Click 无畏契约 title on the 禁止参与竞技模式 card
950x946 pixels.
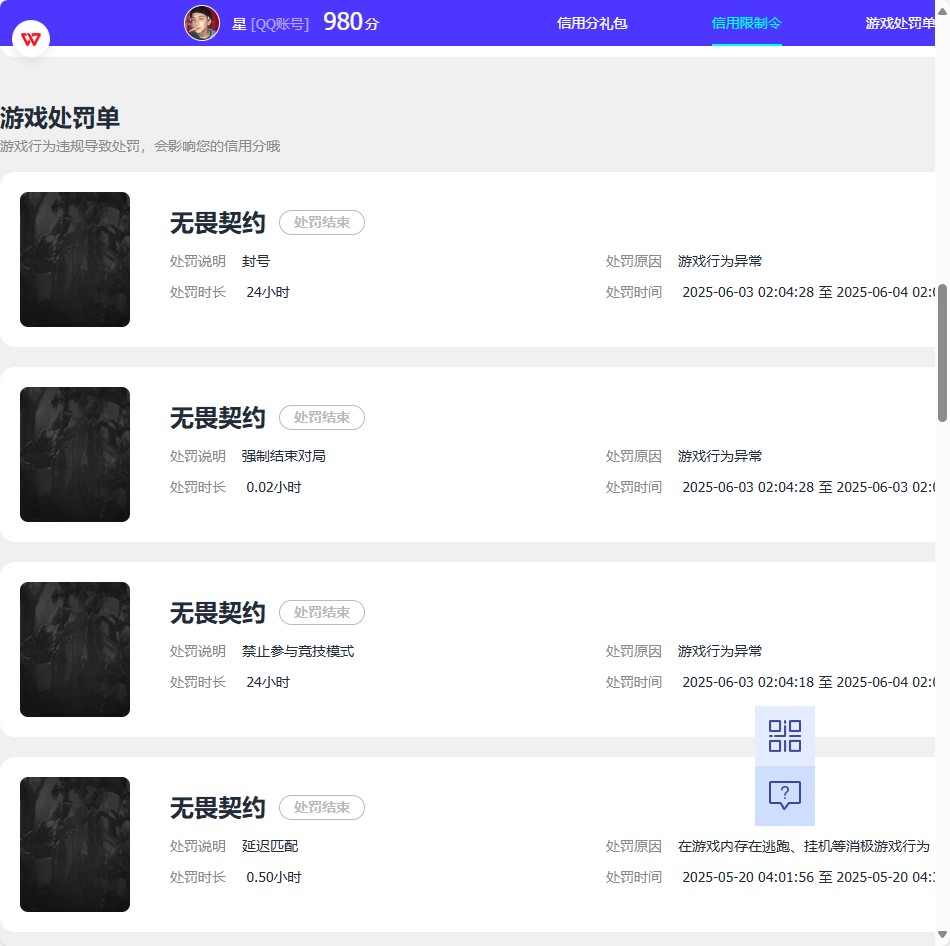(x=218, y=613)
